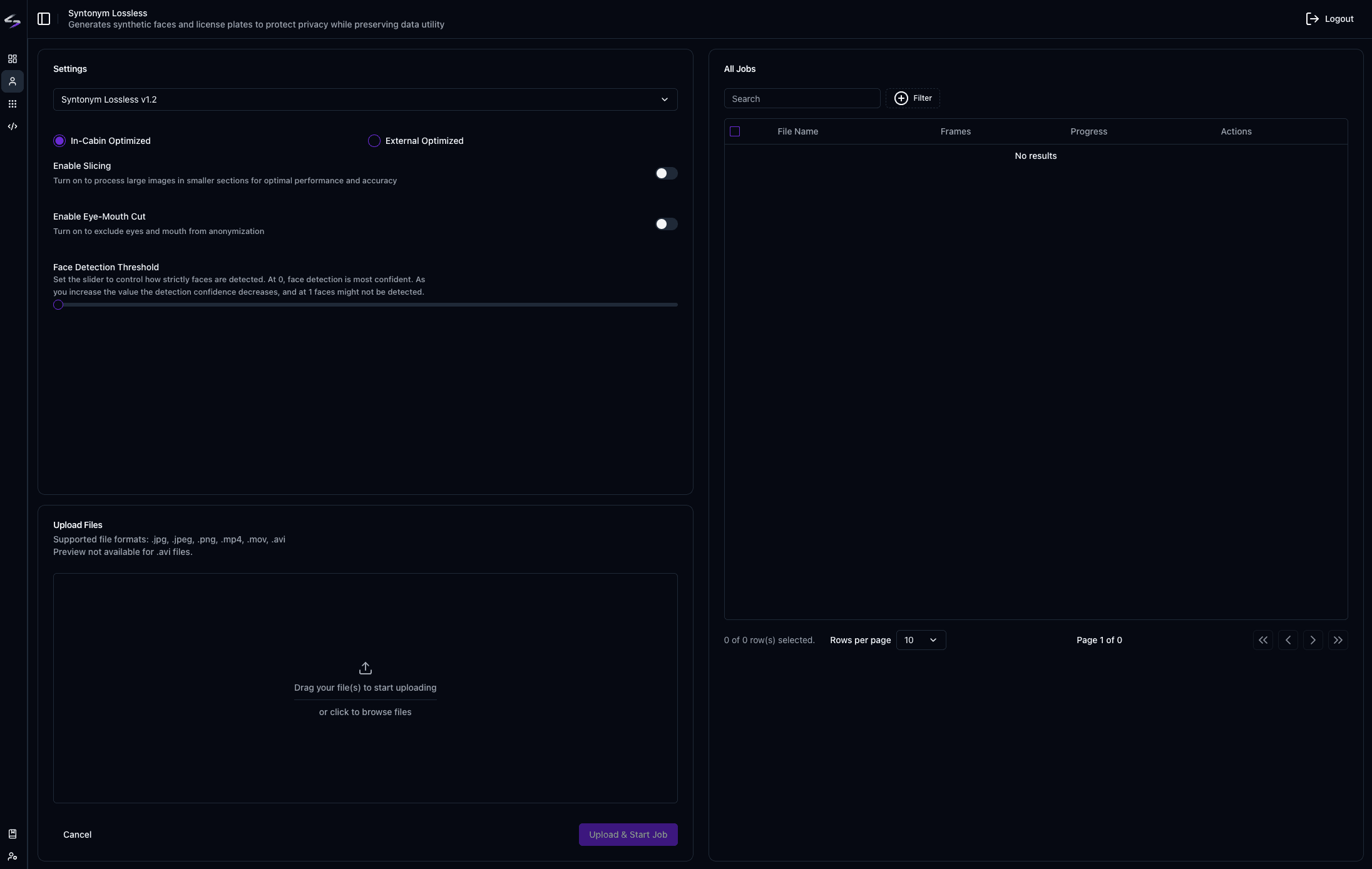Select In-Cabin Optimized radio option
The height and width of the screenshot is (869, 1372).
pos(59,141)
